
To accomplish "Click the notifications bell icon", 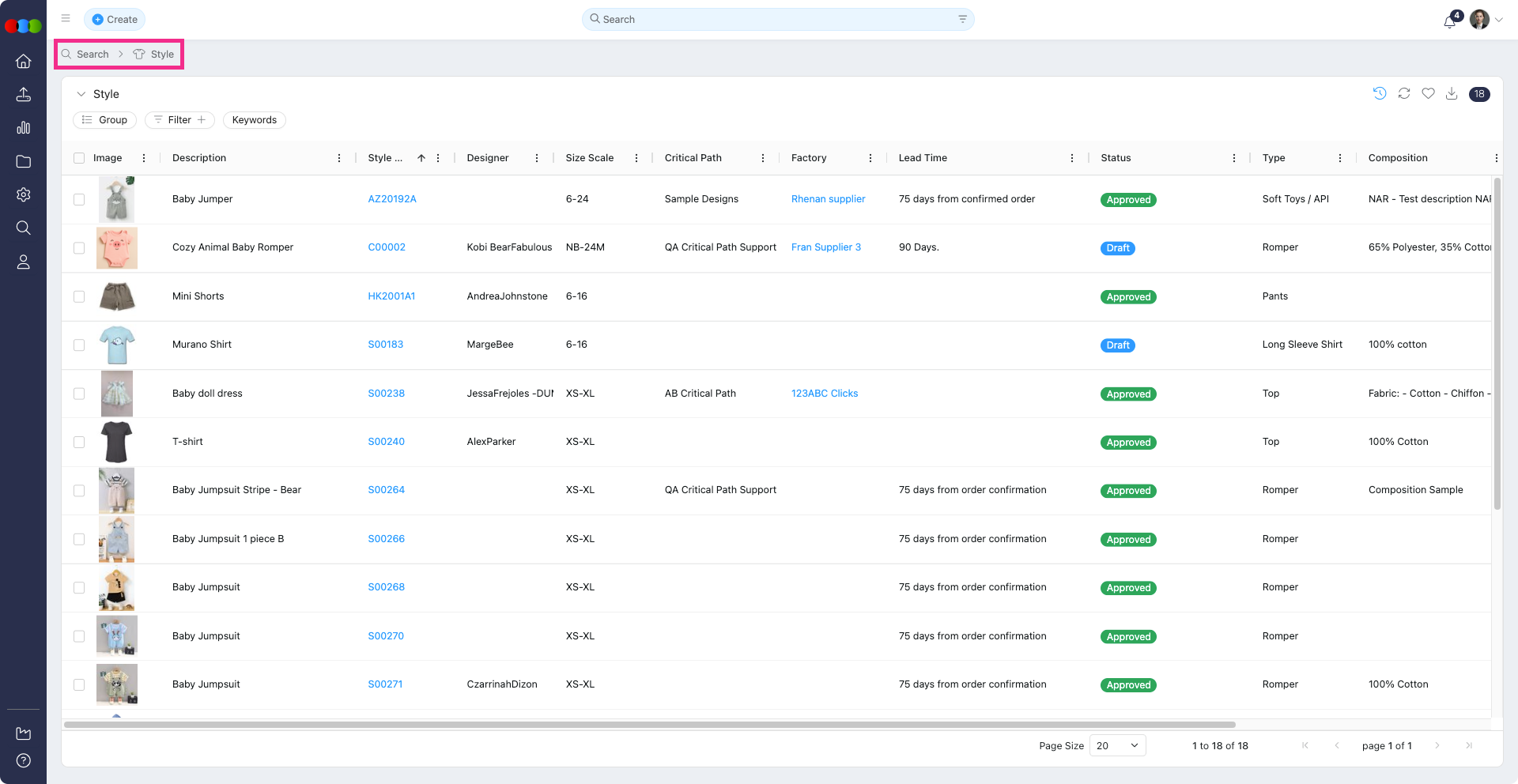I will 1449,21.
